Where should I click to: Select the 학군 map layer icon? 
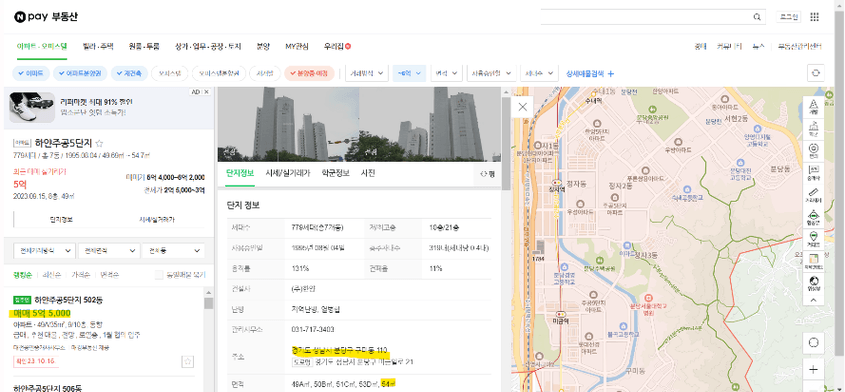pyautogui.click(x=814, y=129)
